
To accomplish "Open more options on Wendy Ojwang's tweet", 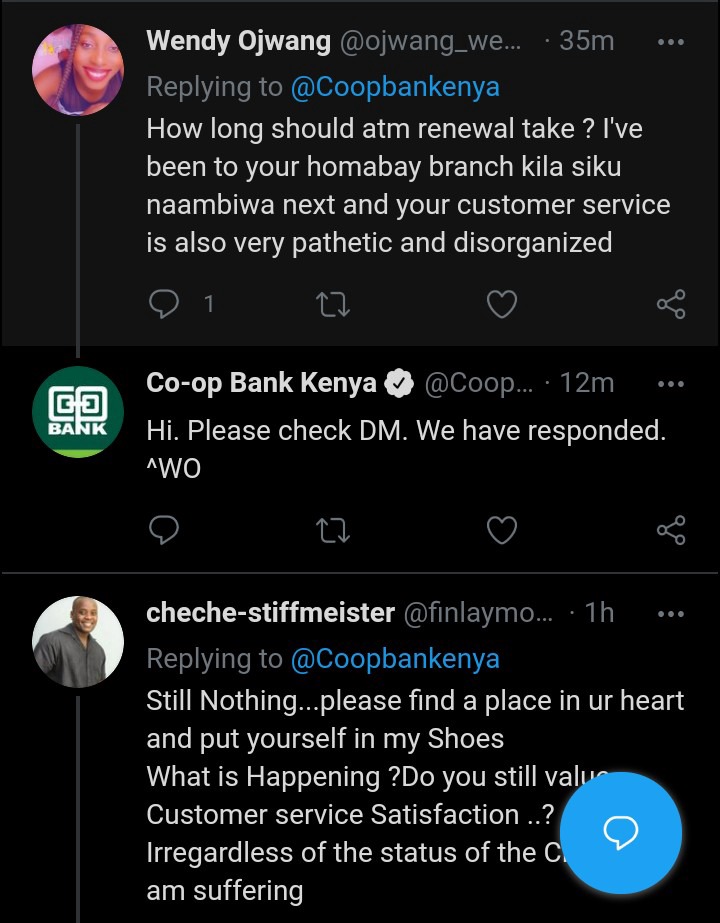I will click(x=671, y=42).
